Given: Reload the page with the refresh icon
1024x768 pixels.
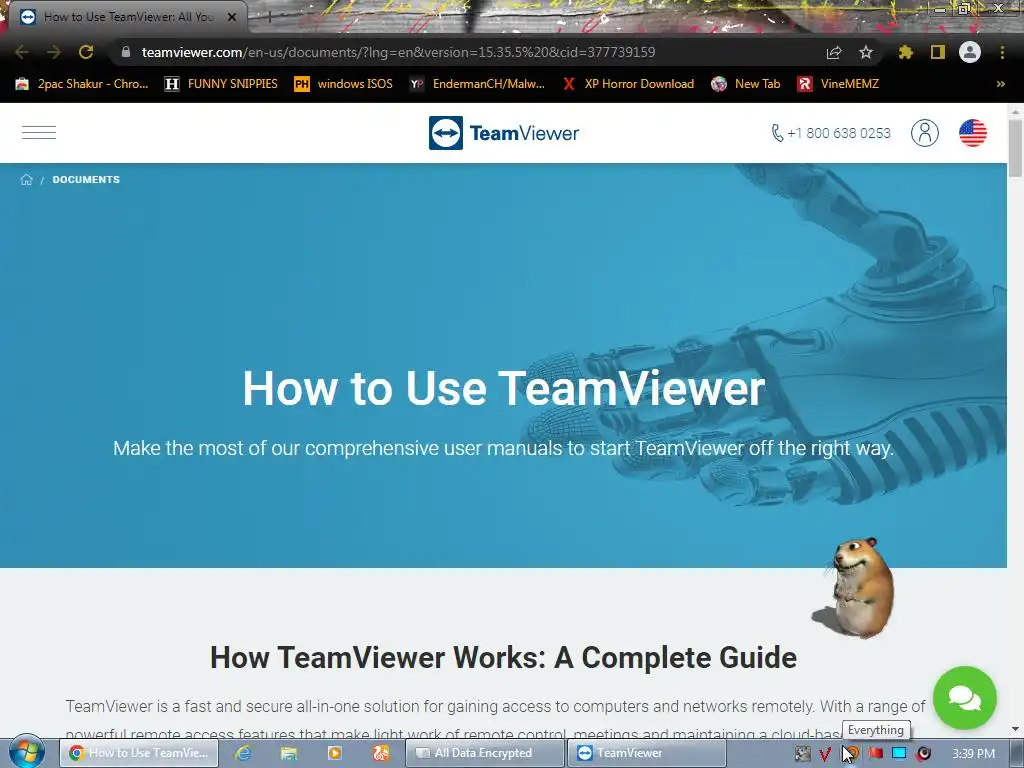Looking at the screenshot, I should [86, 52].
